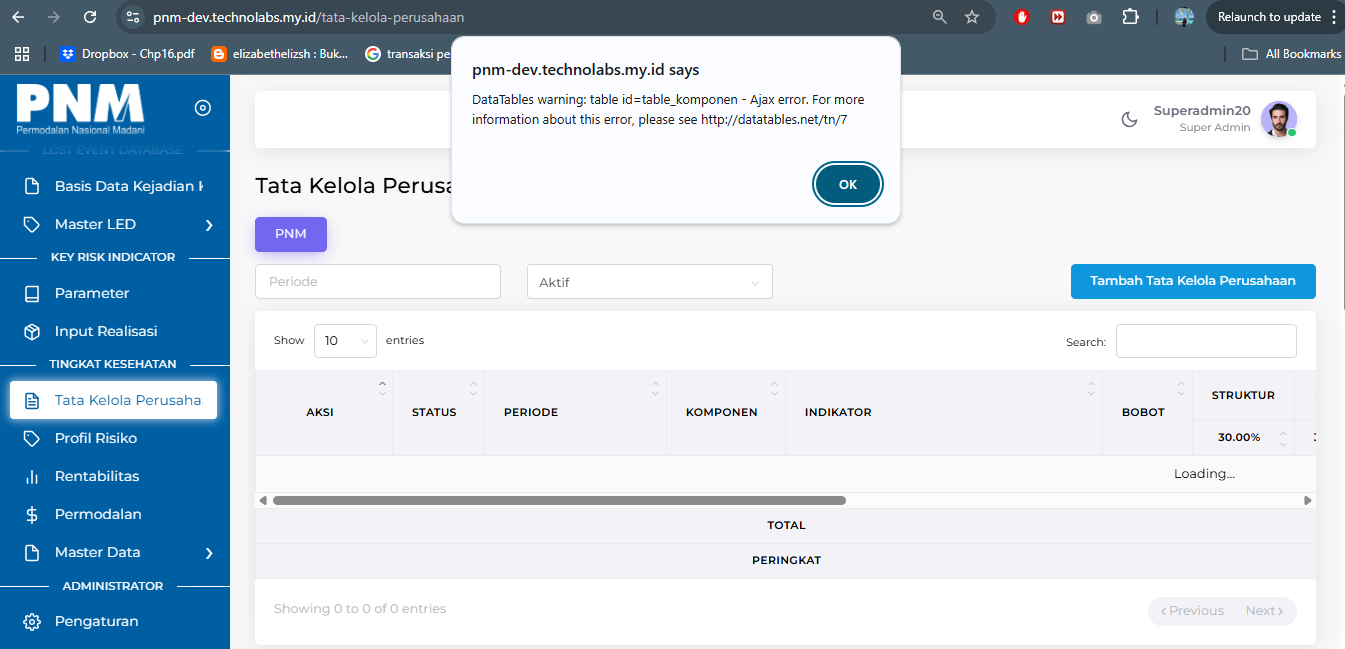Sort by the INDIKATOR column

click(944, 412)
